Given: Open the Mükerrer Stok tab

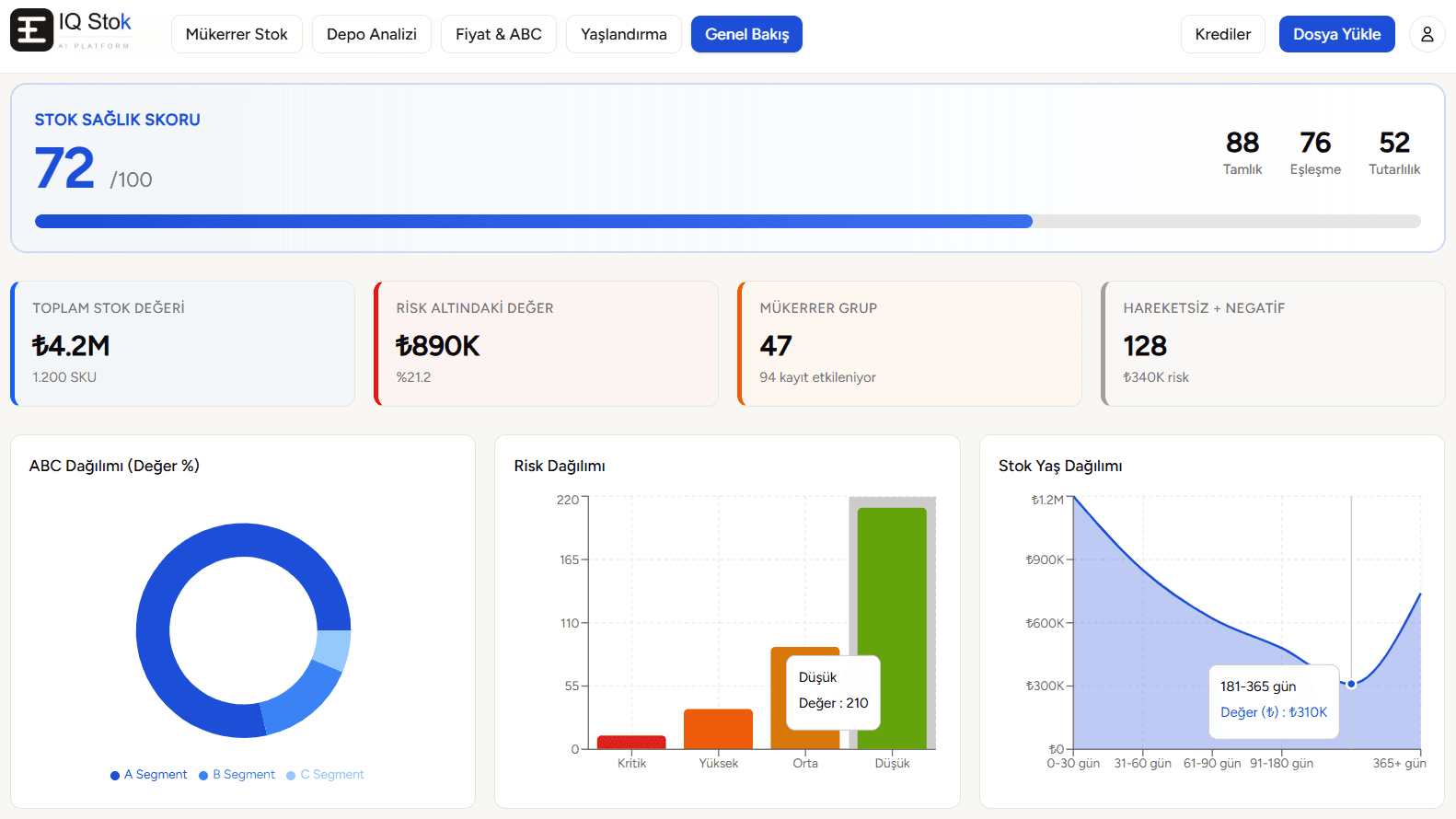Looking at the screenshot, I should 237,34.
